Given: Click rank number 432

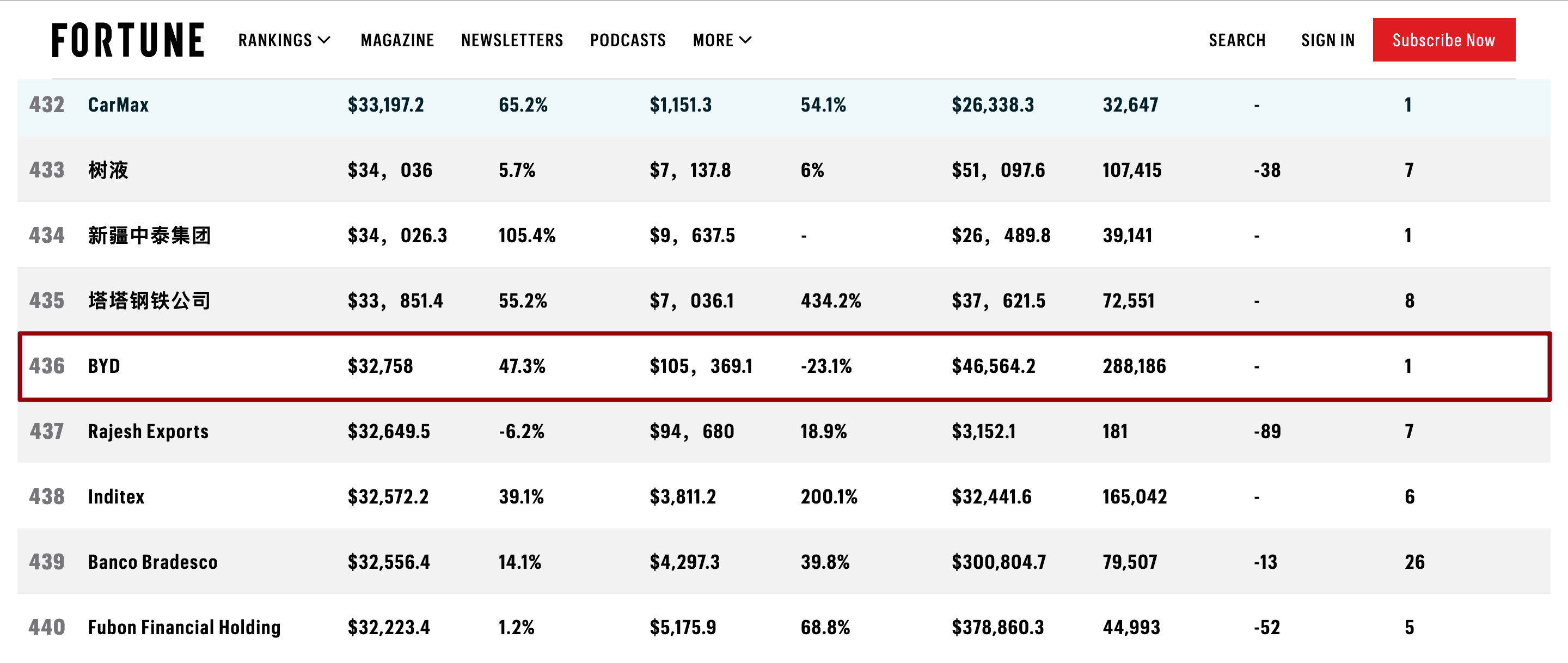Looking at the screenshot, I should point(47,105).
